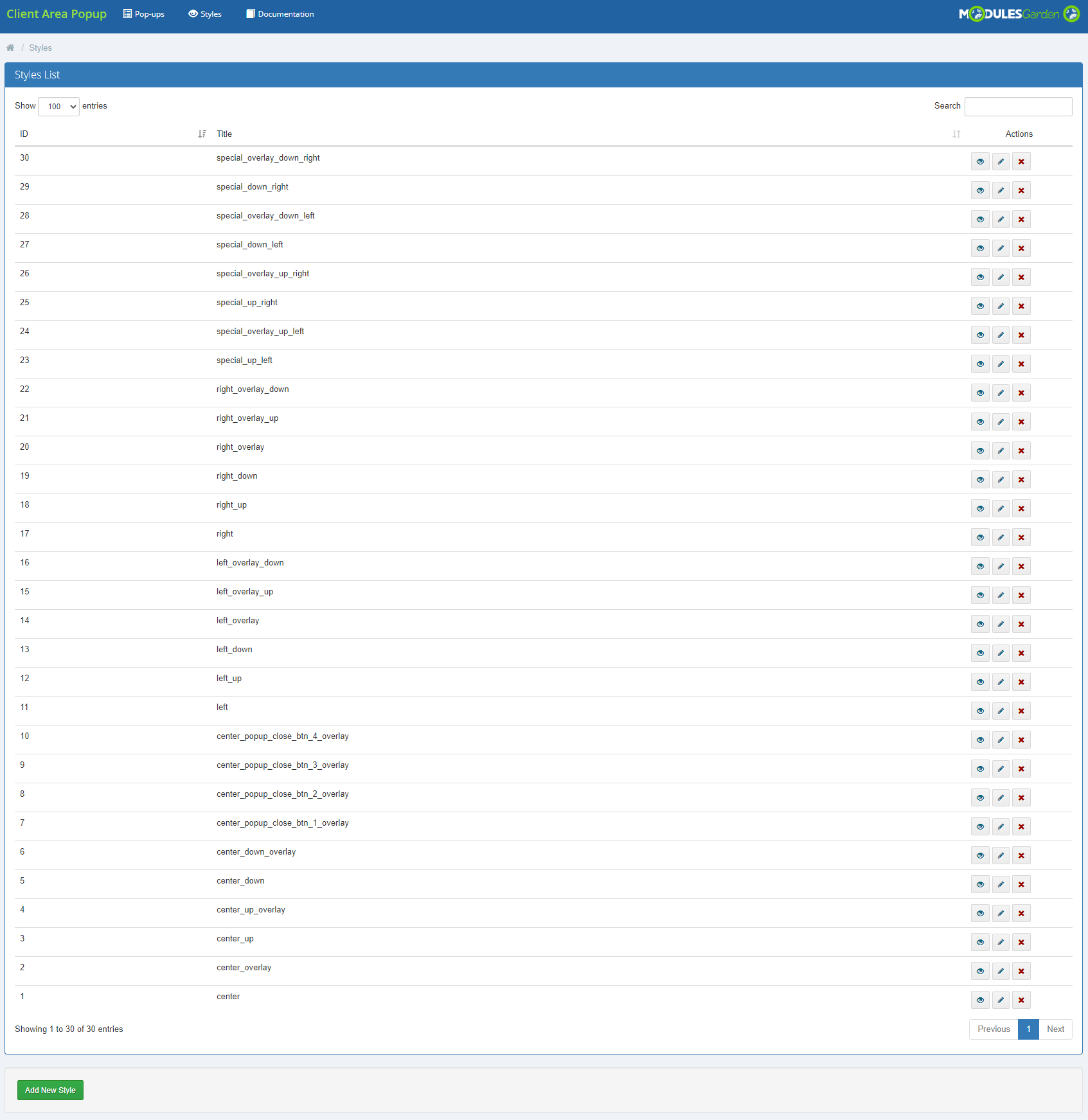The width and height of the screenshot is (1088, 1120).
Task: Select page 1 in pagination
Action: point(1028,1029)
